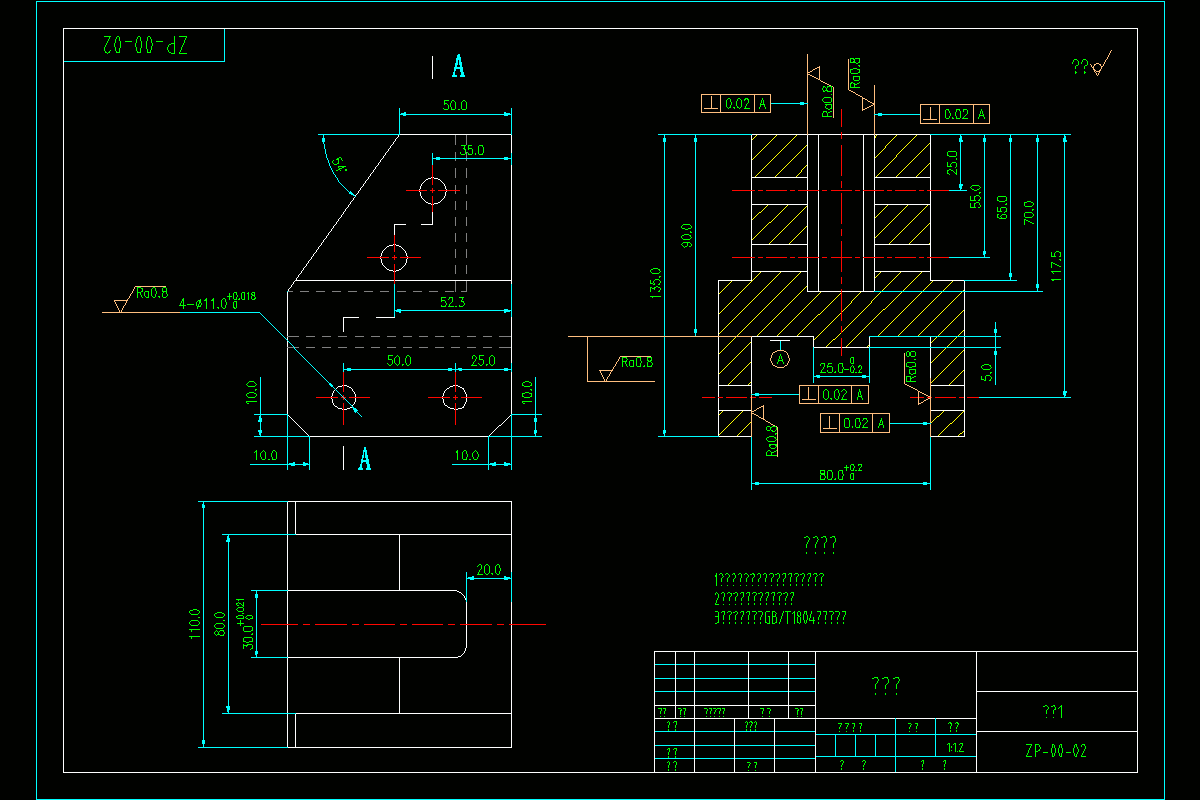The image size is (1200, 800).
Task: Select the 70.0 vertical dimension text
Action: tap(1029, 213)
